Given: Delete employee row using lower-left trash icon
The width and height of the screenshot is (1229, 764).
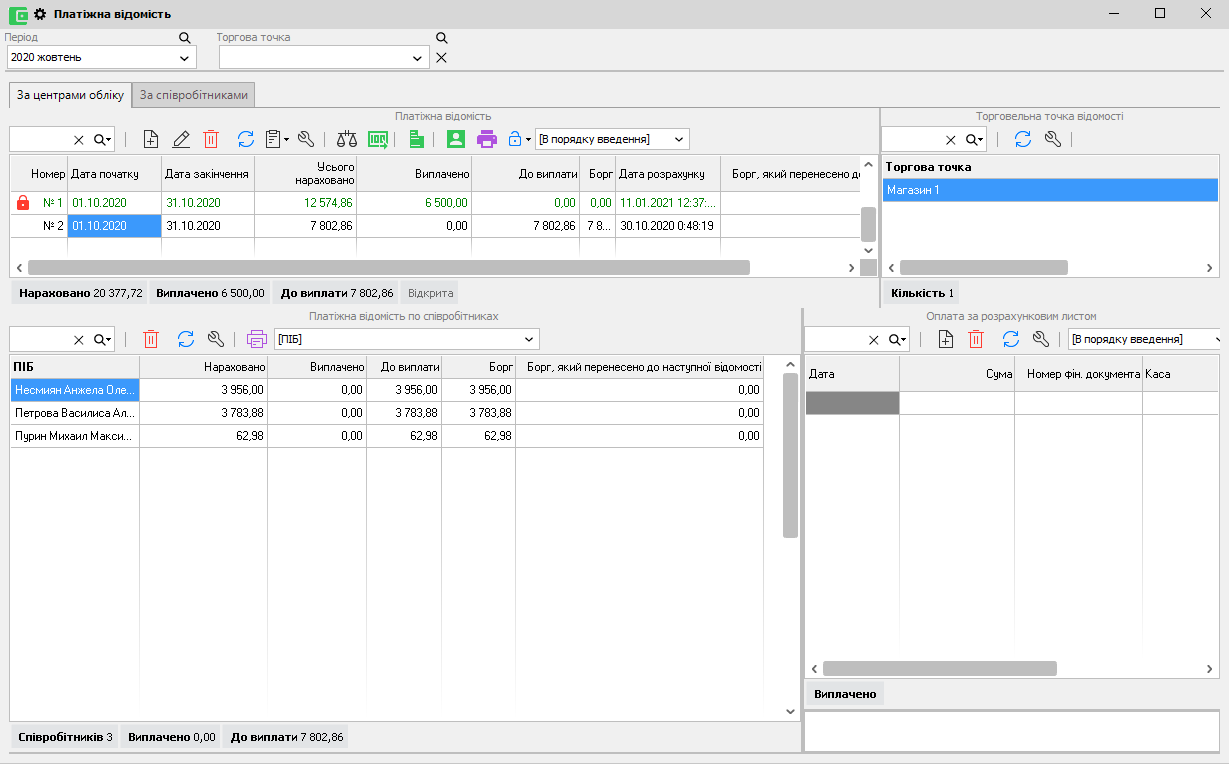Looking at the screenshot, I should [151, 339].
